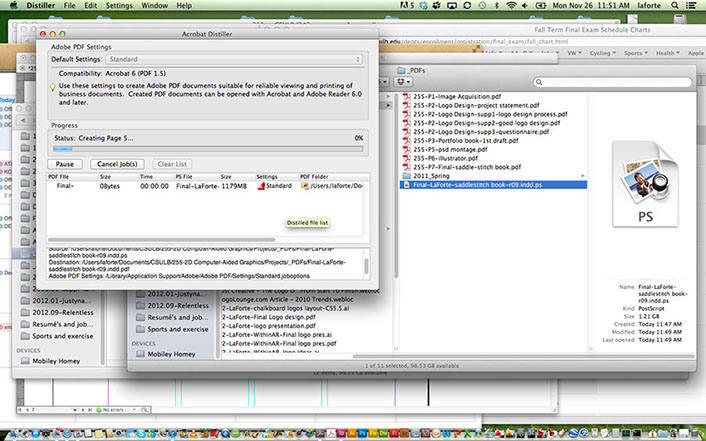
Task: Select the Final- job row PDF file cell
Action: point(65,186)
